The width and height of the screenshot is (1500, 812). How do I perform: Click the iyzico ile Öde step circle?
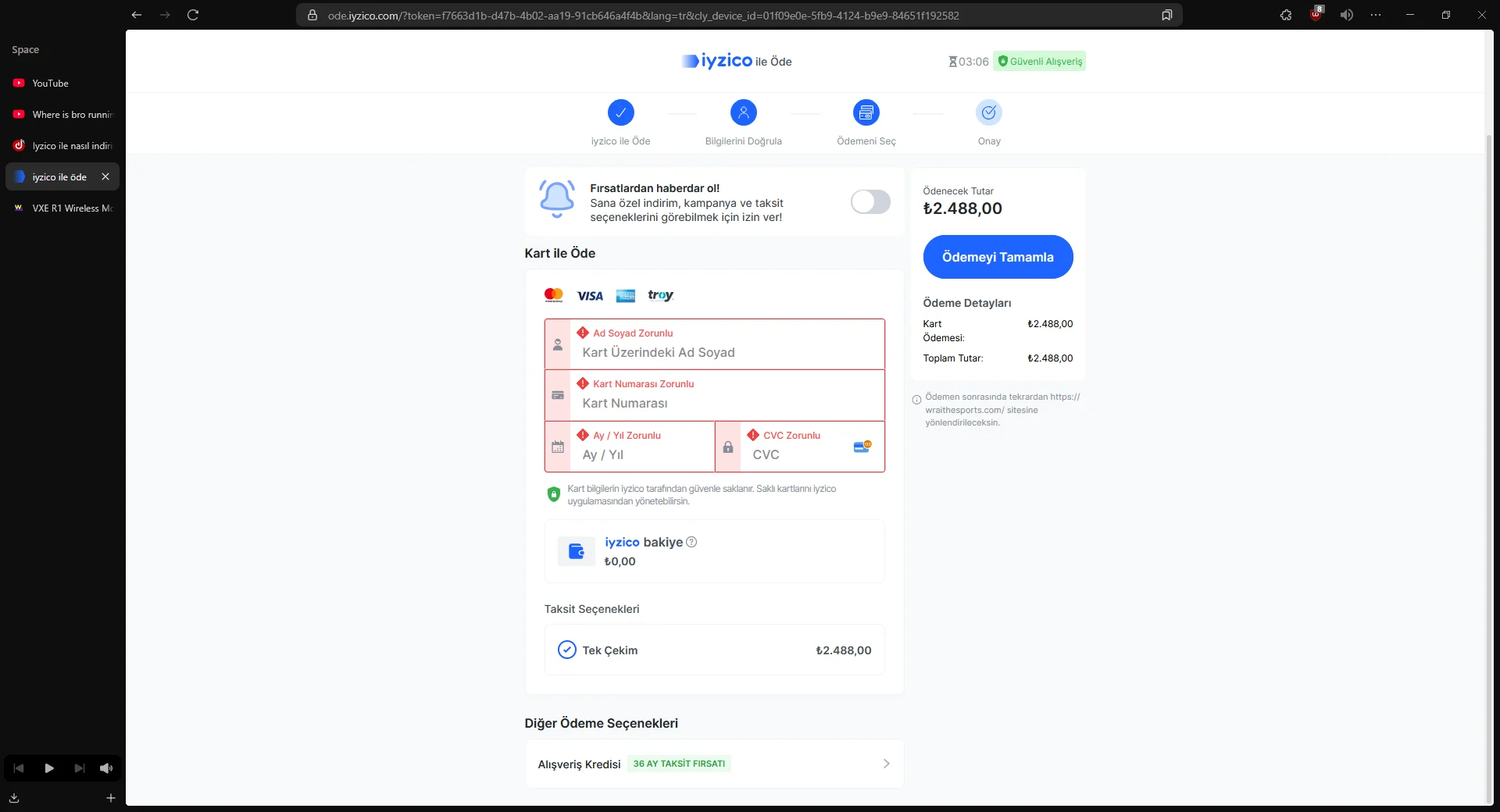[621, 112]
